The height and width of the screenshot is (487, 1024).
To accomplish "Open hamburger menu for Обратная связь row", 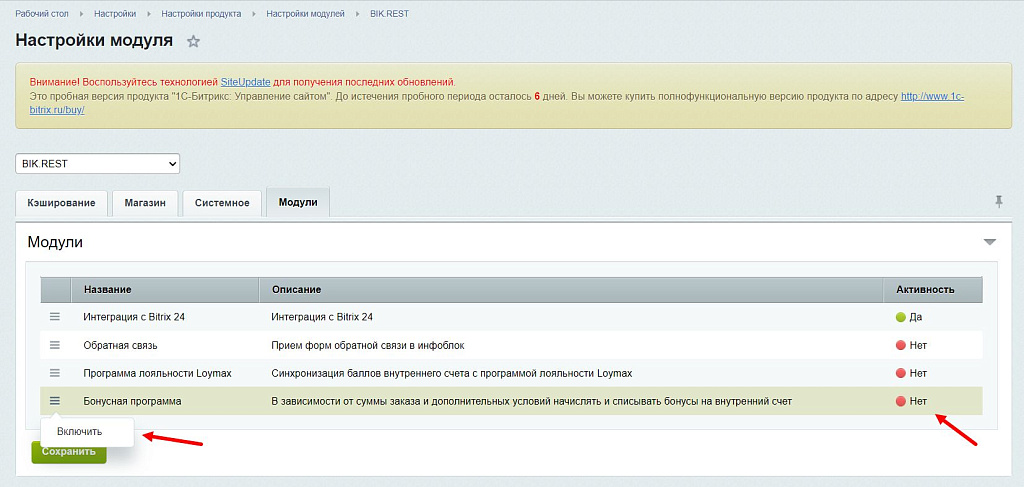I will tap(55, 345).
